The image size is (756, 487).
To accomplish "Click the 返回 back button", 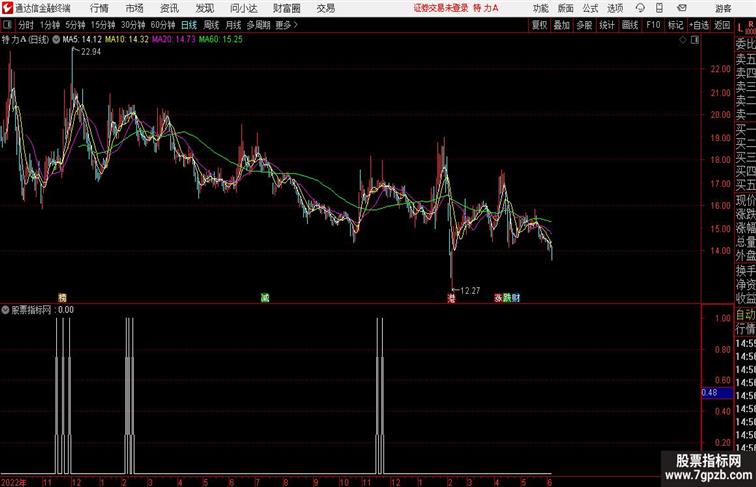I will pyautogui.click(x=722, y=25).
